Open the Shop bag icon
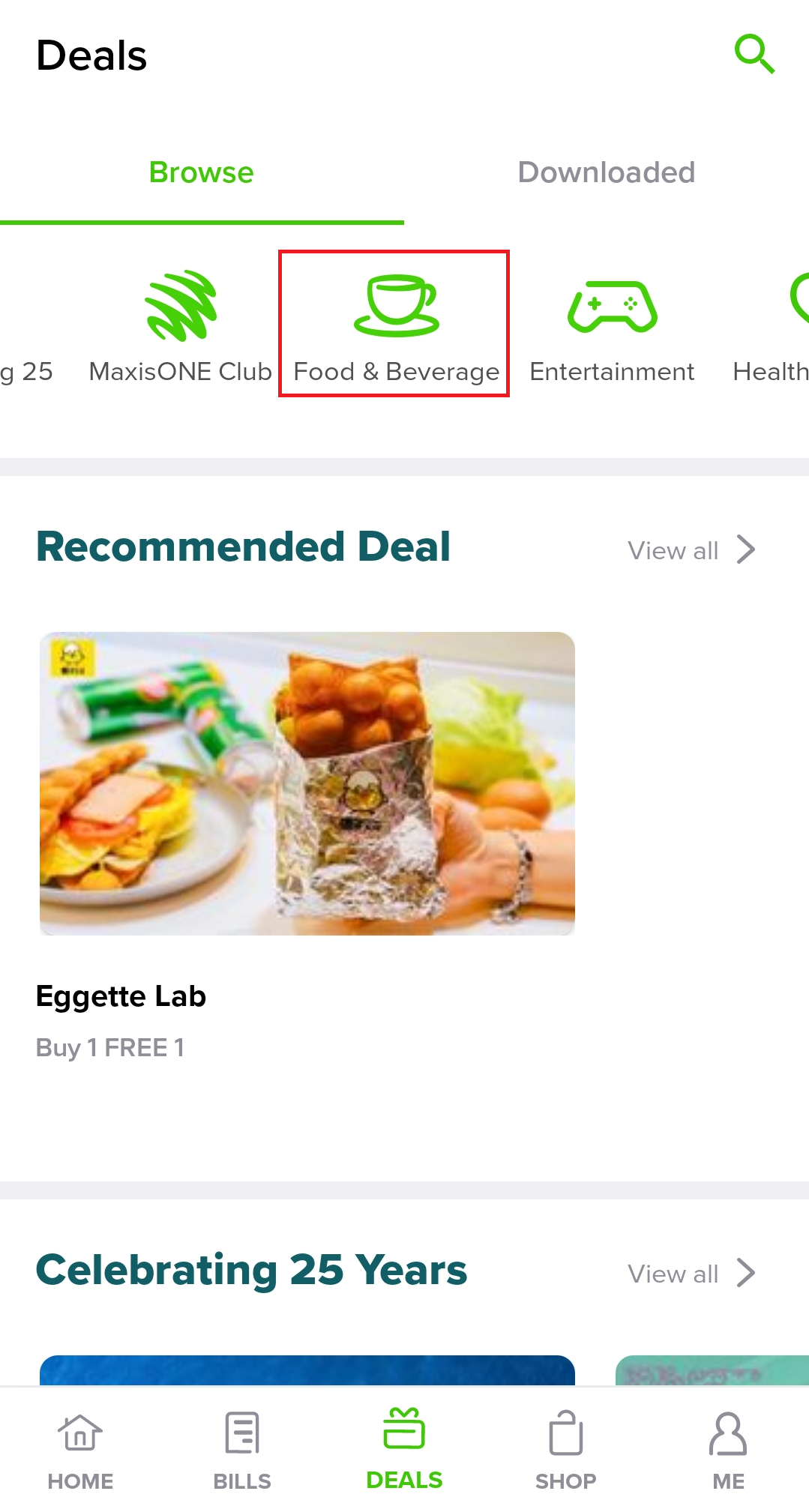The image size is (809, 1512). coord(565,1433)
